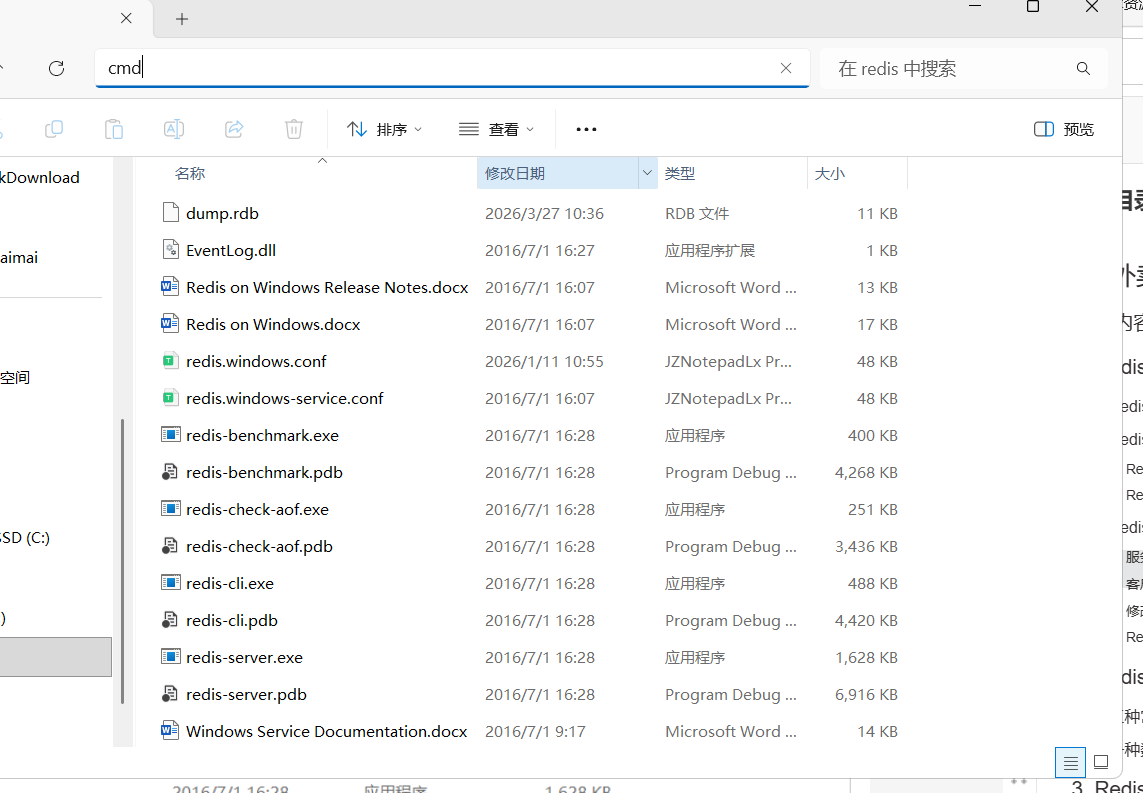Screen dimensions: 1143x793
Task: Click the navigation pane vertical scrollbar
Action: coord(122,561)
